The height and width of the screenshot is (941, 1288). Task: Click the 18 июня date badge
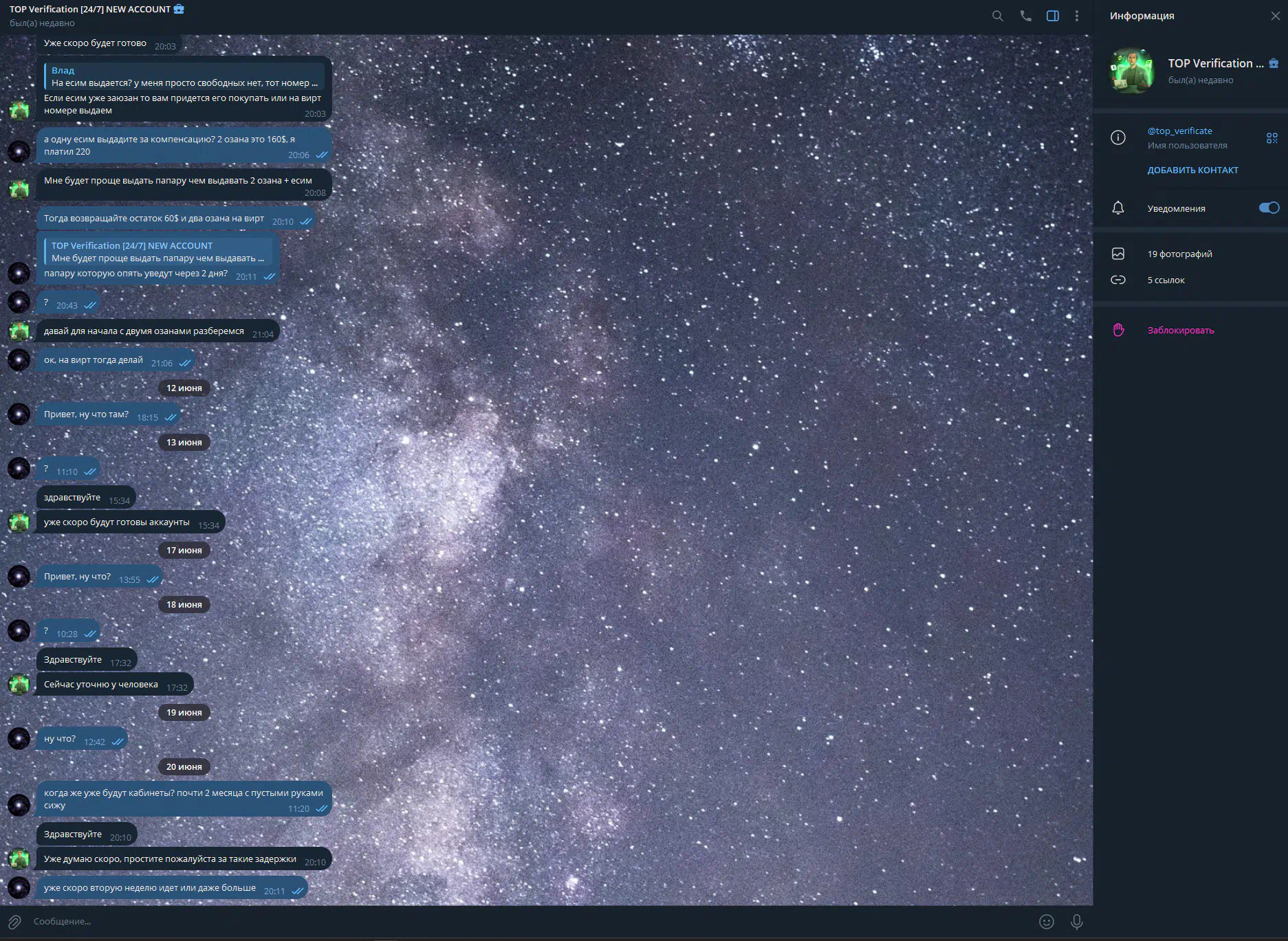pyautogui.click(x=184, y=604)
